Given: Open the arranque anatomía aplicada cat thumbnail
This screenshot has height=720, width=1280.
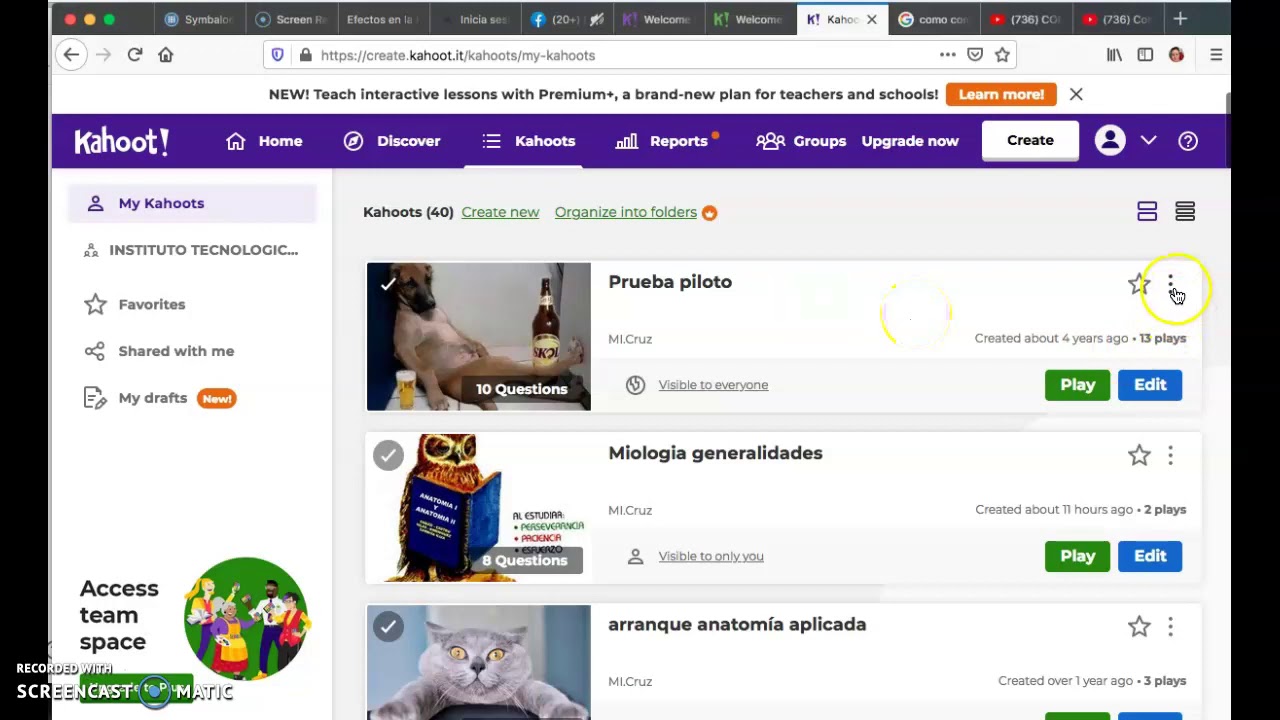Looking at the screenshot, I should (x=479, y=662).
